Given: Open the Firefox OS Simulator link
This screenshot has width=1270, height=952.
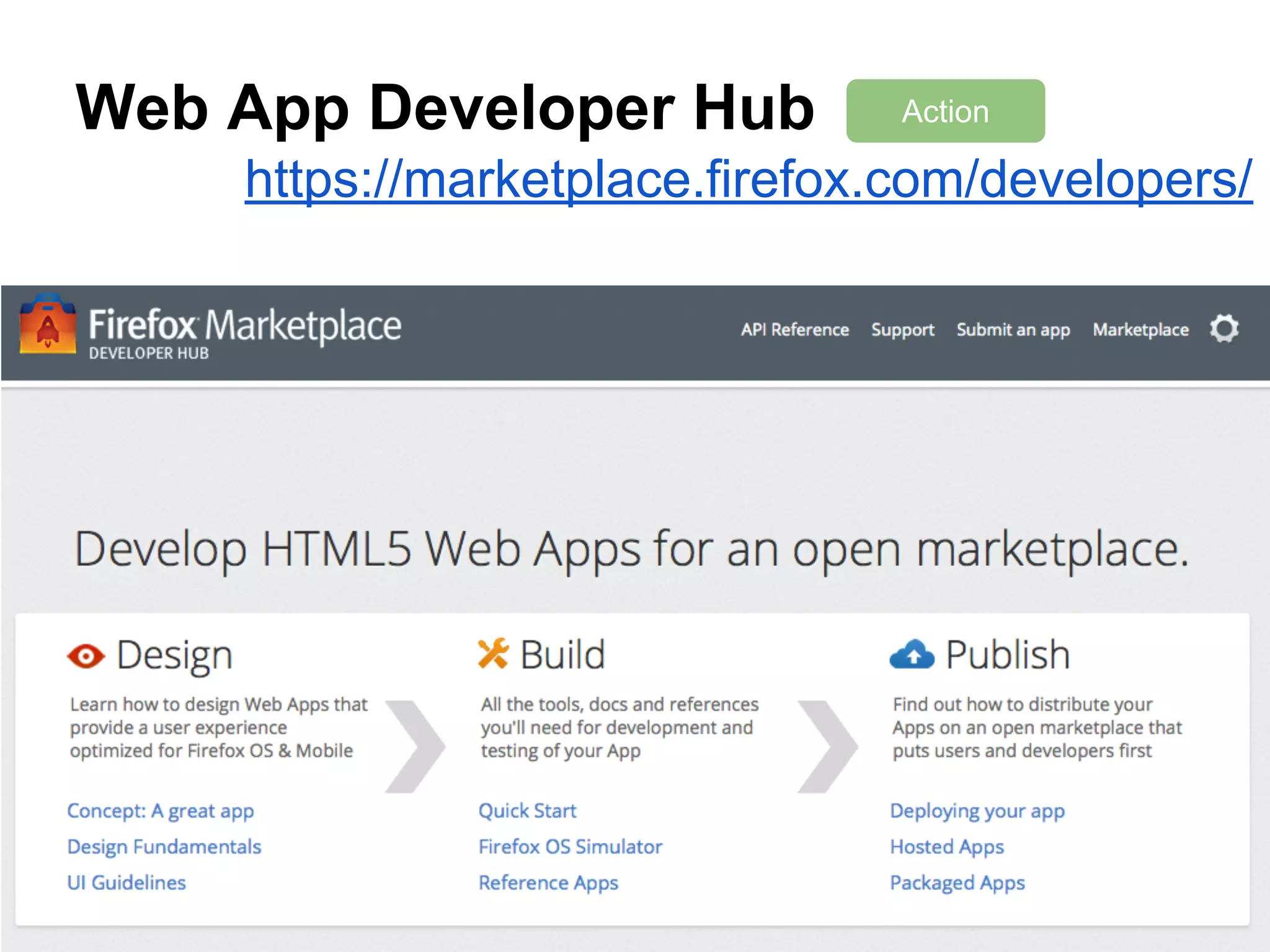Looking at the screenshot, I should coord(571,847).
